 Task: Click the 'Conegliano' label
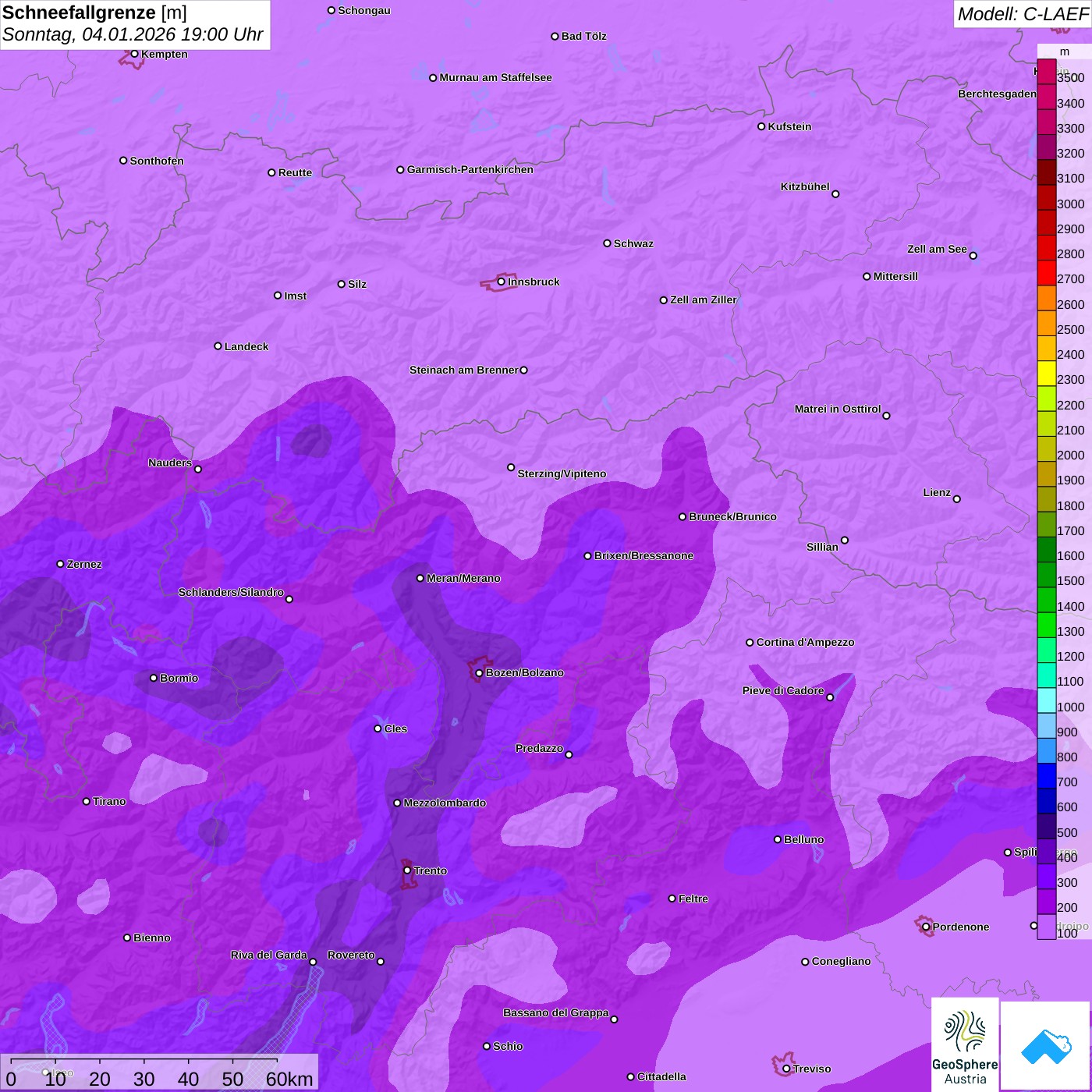click(x=841, y=961)
